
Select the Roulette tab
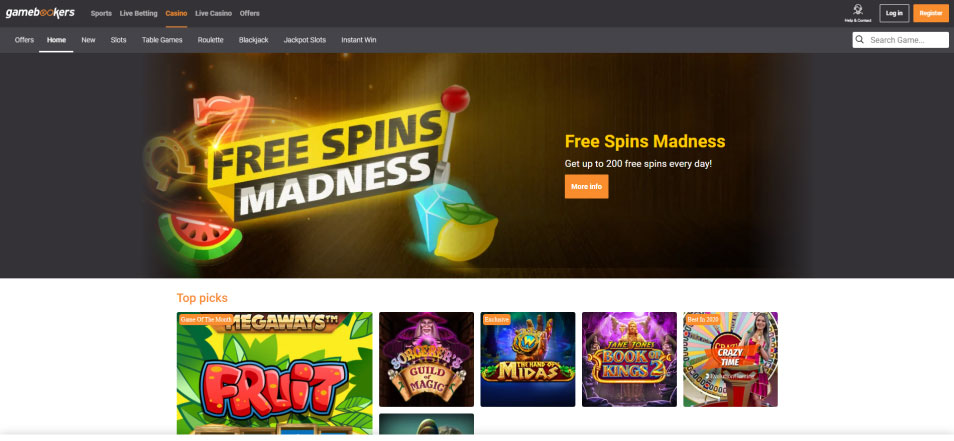click(211, 40)
